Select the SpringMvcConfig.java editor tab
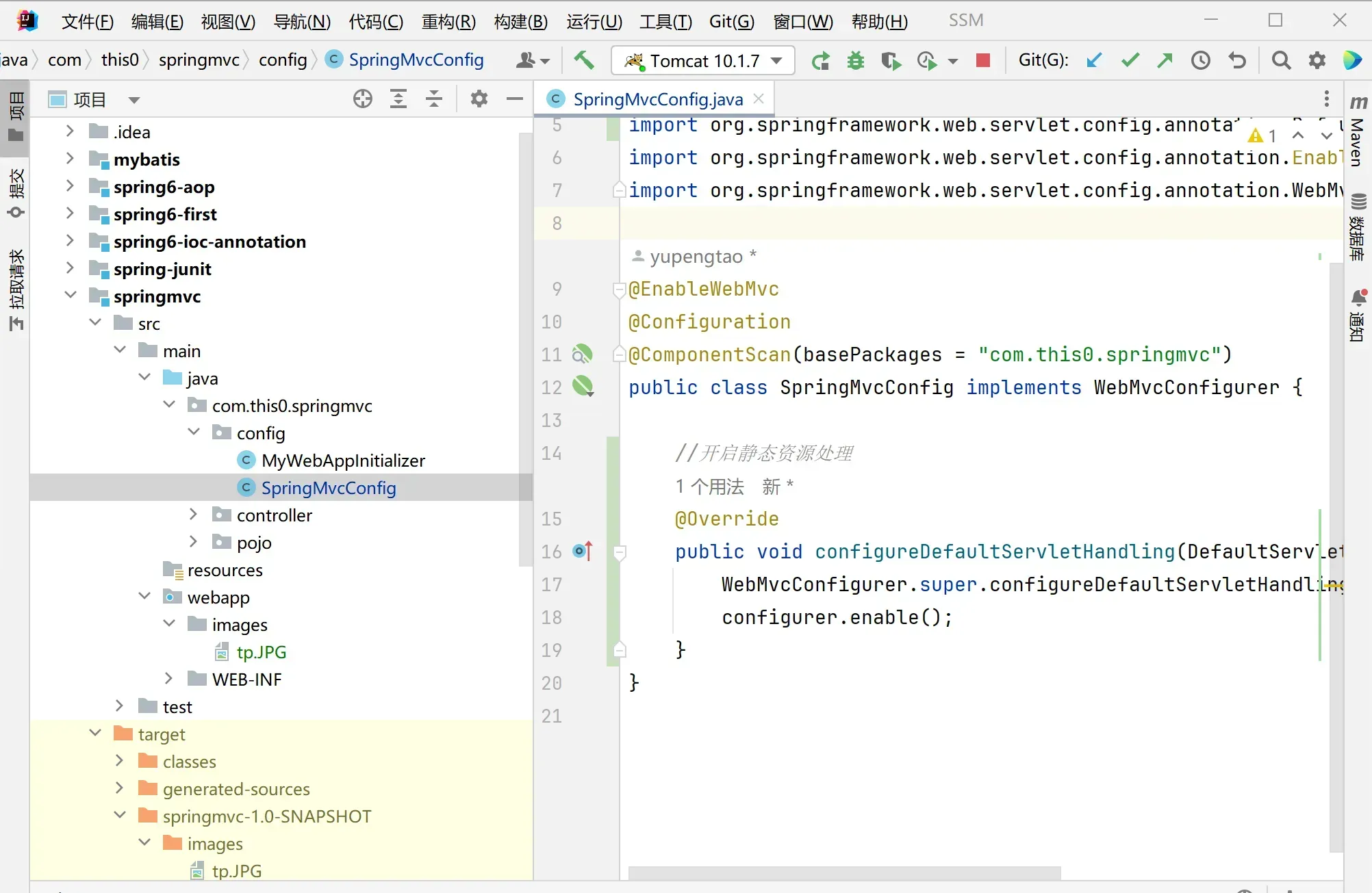 657,99
